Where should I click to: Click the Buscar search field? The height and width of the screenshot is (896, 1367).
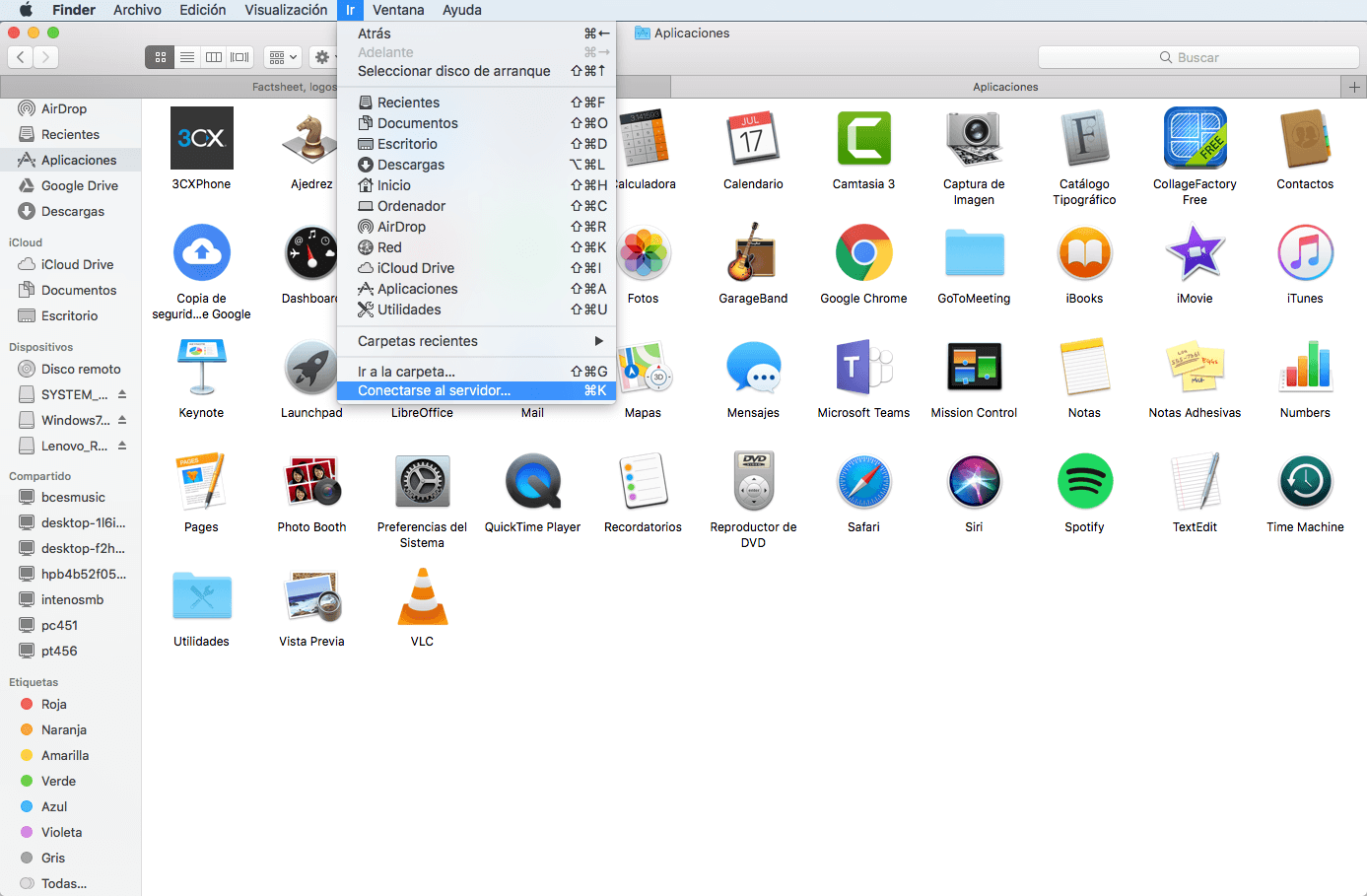1197,57
